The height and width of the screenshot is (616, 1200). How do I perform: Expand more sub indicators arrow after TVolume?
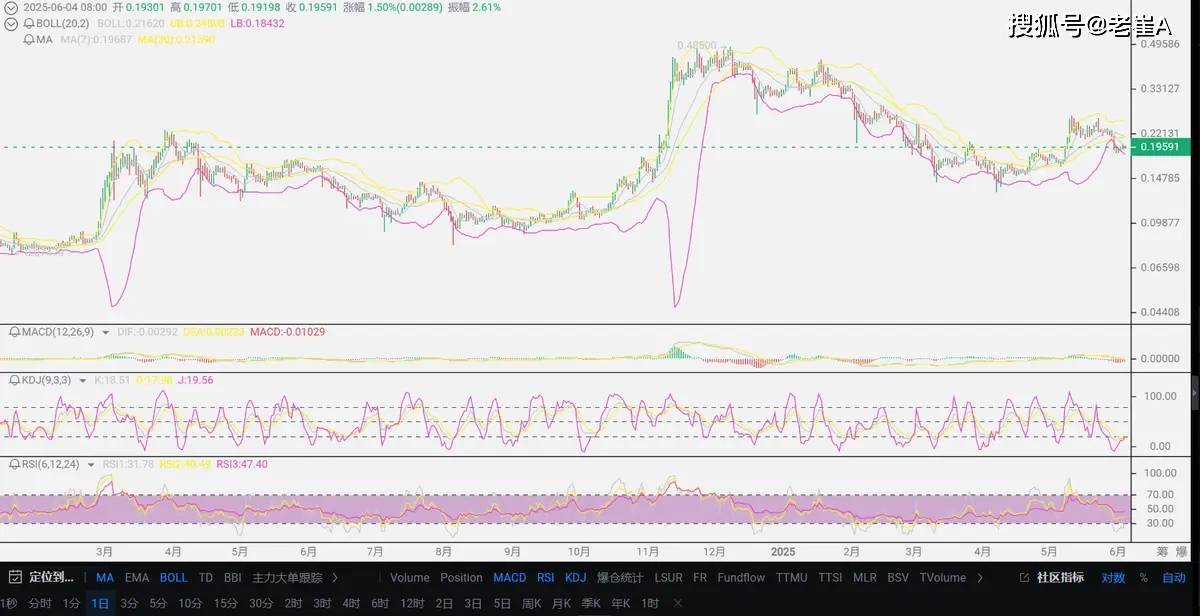point(978,577)
